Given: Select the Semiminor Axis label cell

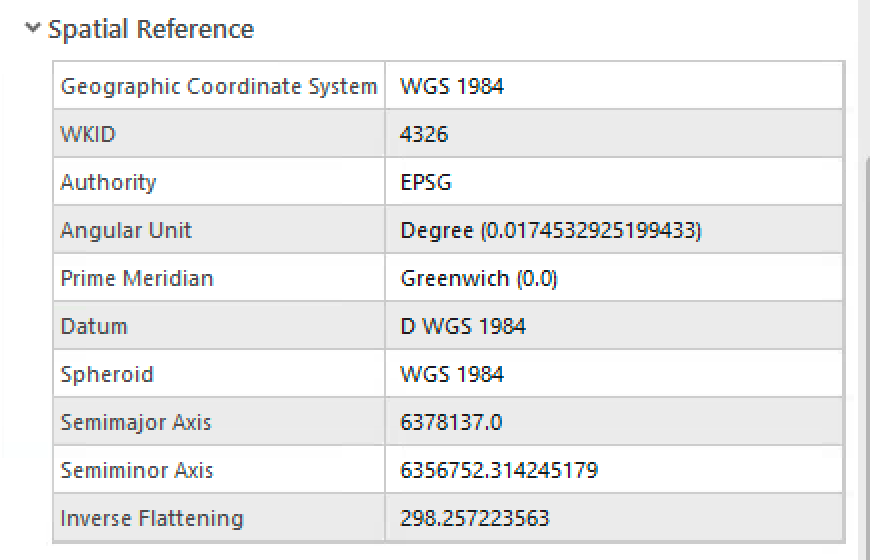Looking at the screenshot, I should [137, 470].
